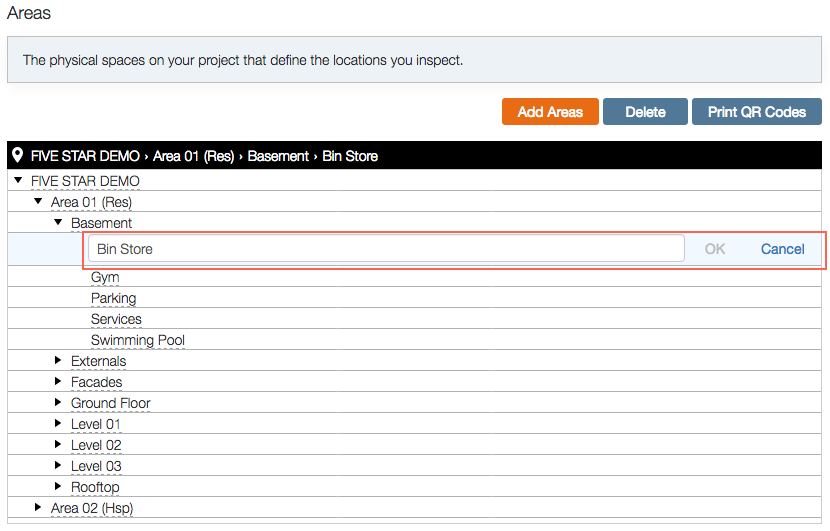Expand the Ground Floor node
Image resolution: width=830 pixels, height=531 pixels.
click(58, 402)
